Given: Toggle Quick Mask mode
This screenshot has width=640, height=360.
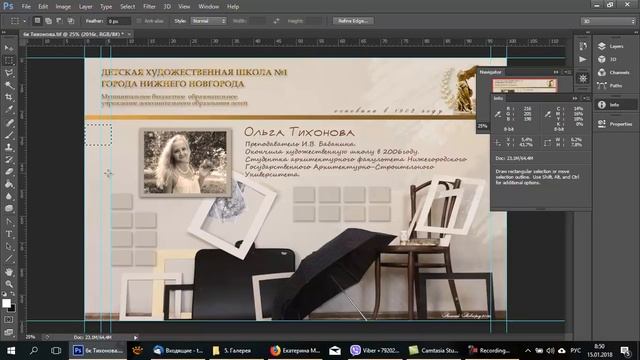Looking at the screenshot, I should pyautogui.click(x=9, y=320).
